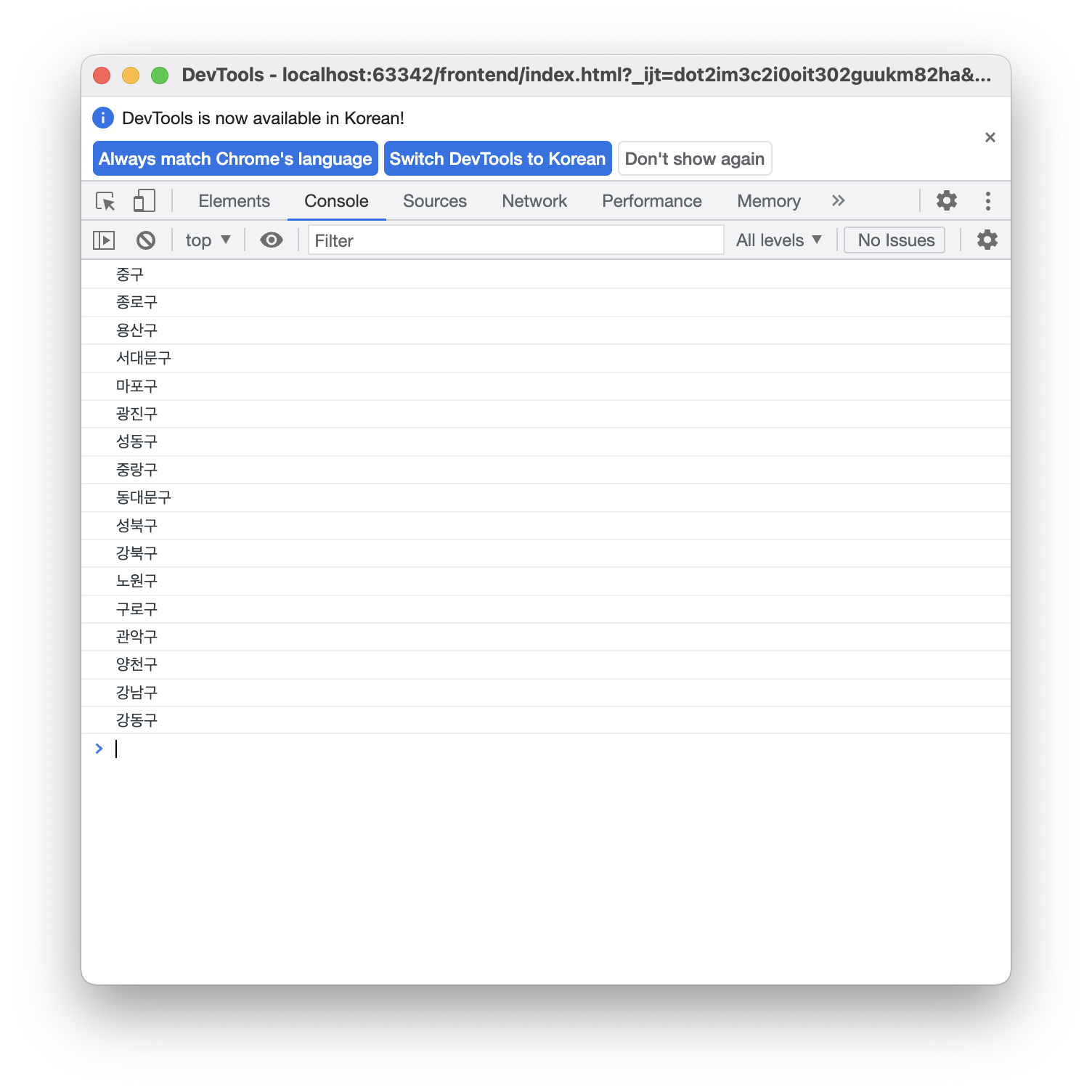Open DevTools settings gear in tab bar
The height and width of the screenshot is (1092, 1092).
point(947,200)
